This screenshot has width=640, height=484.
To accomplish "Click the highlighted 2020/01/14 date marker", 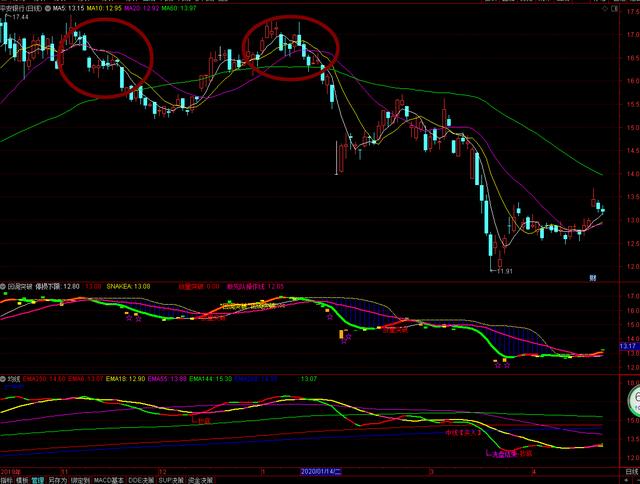I will [x=321, y=471].
